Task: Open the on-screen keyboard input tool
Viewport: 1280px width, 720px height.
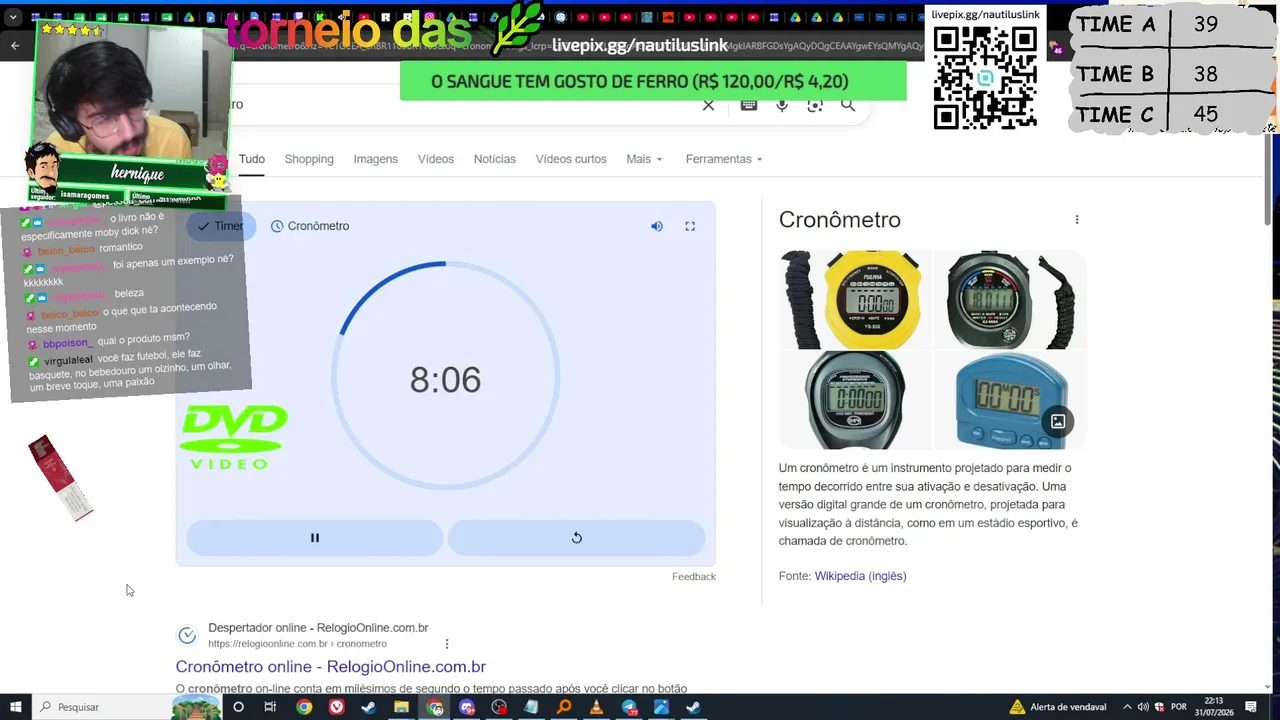Action: (x=748, y=105)
